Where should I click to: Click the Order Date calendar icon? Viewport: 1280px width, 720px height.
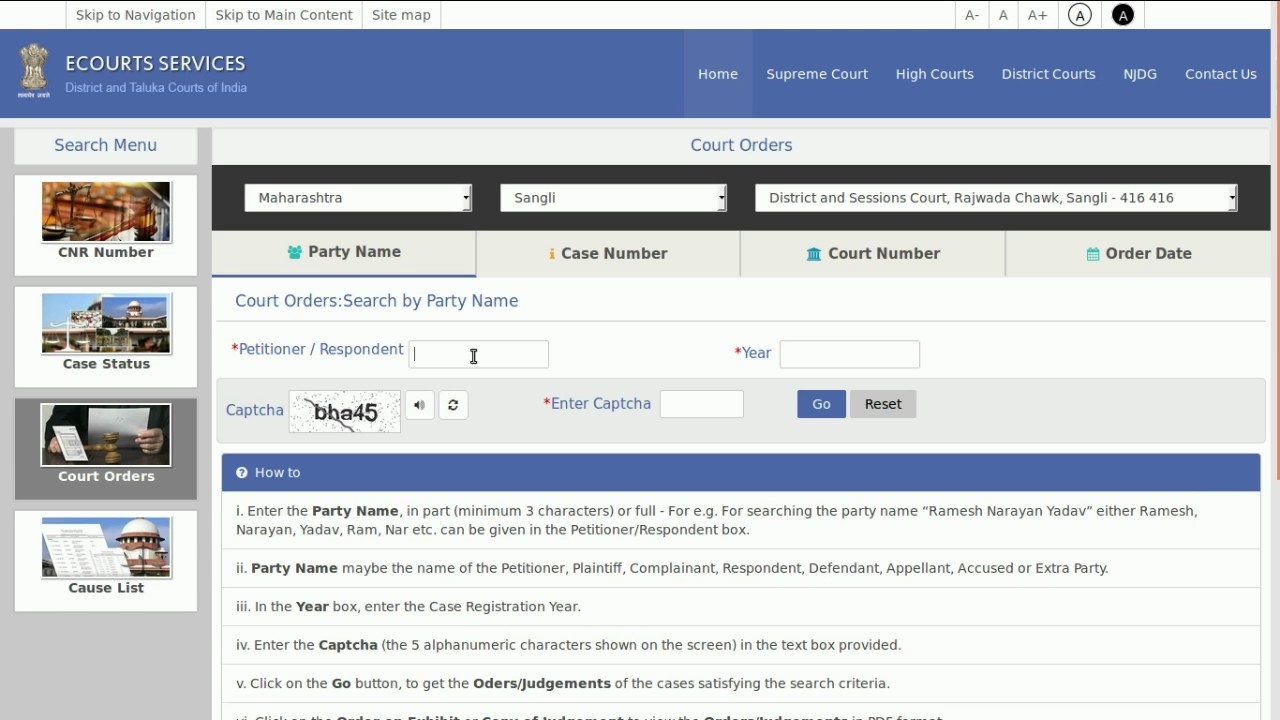[1093, 254]
